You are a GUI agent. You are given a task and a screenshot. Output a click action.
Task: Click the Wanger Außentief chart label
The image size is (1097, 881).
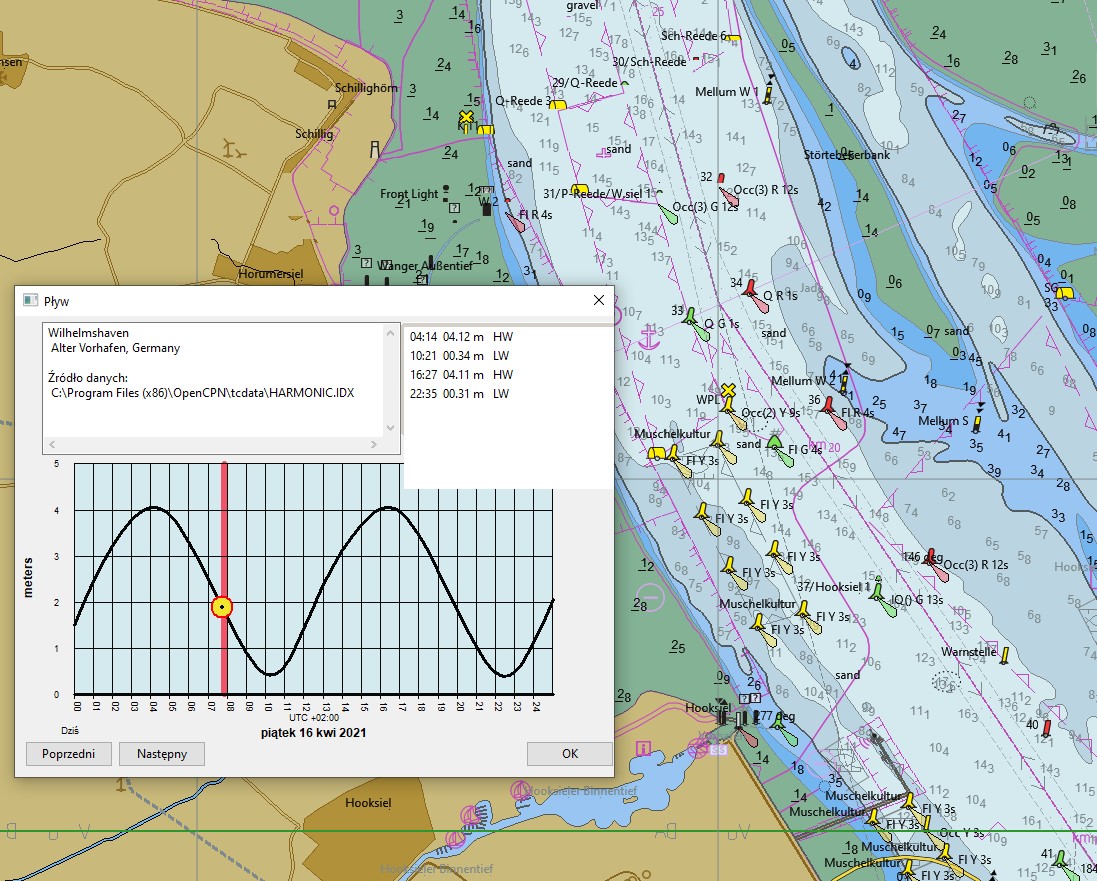(425, 265)
